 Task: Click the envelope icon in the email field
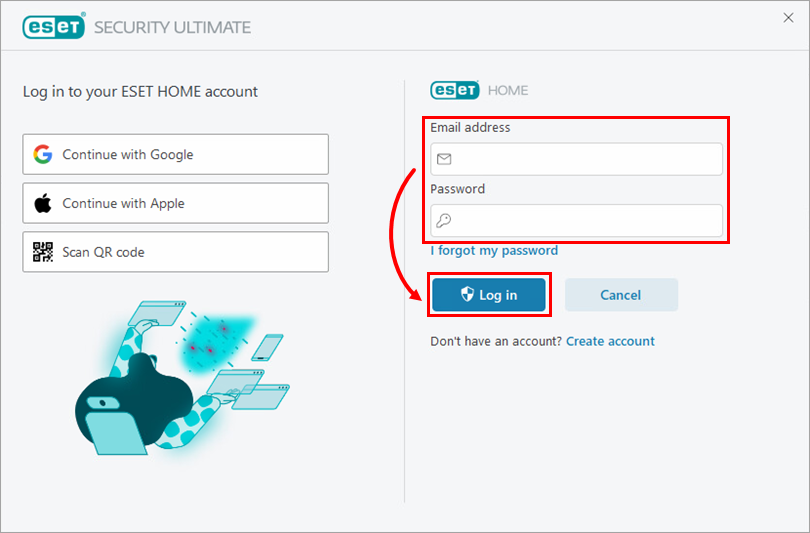444,159
